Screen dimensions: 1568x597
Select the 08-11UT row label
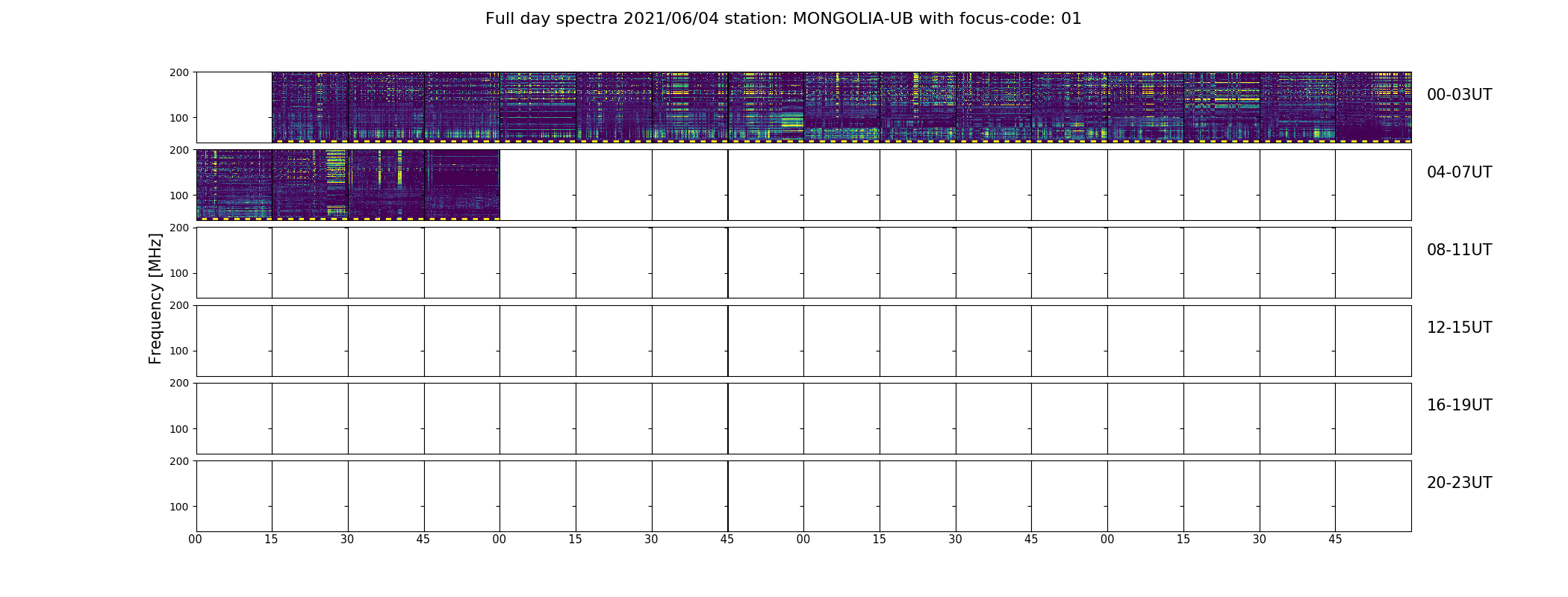(x=1459, y=250)
